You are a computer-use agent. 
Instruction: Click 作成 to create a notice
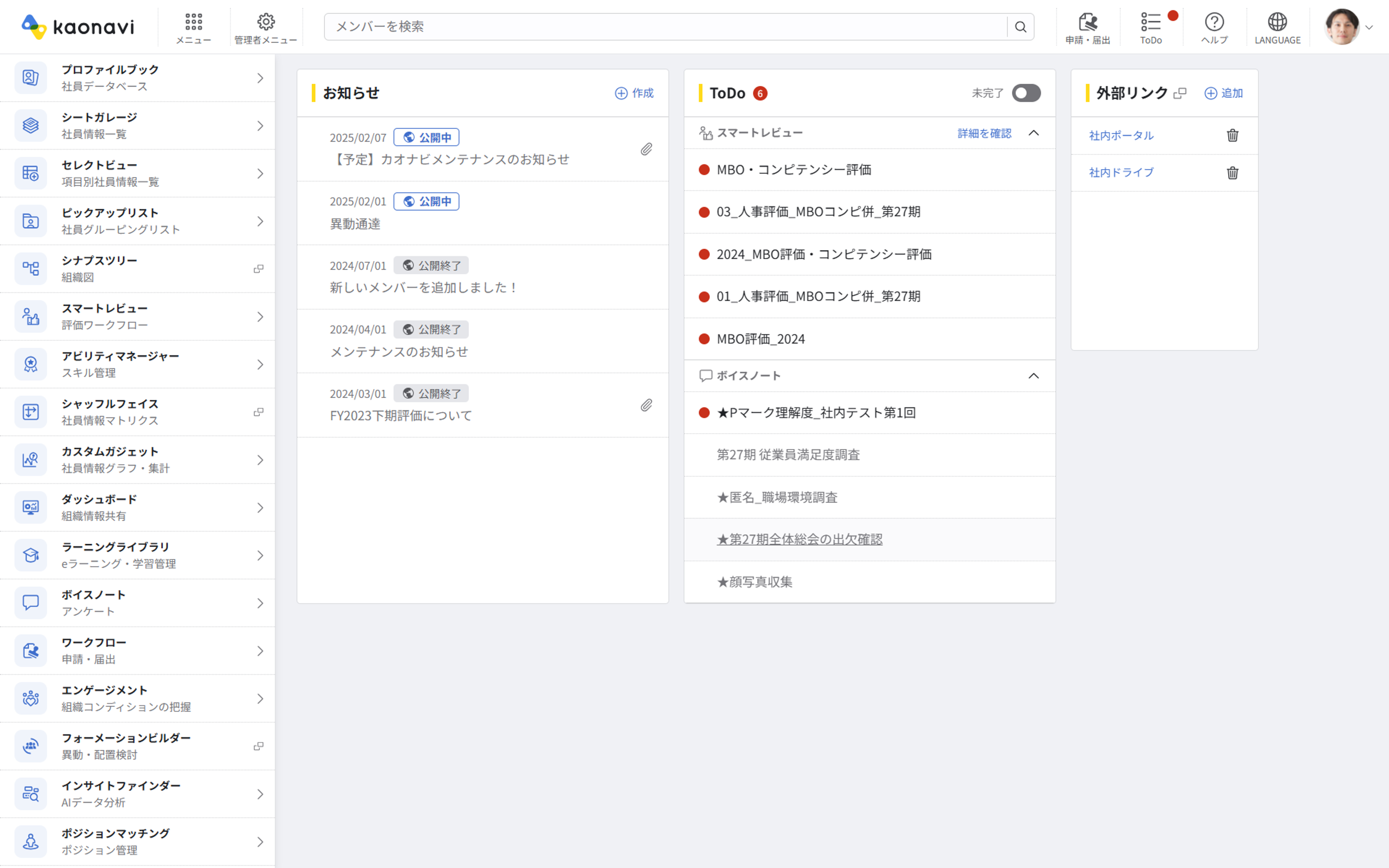pyautogui.click(x=634, y=93)
